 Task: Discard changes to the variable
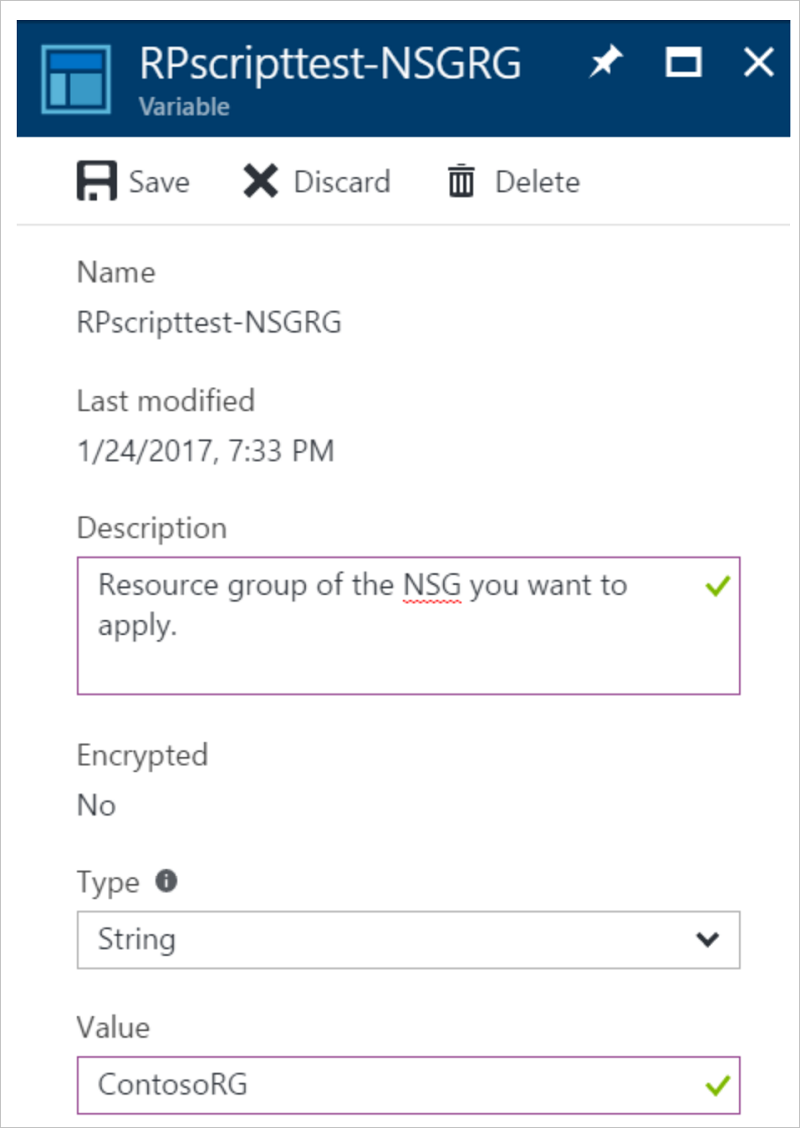click(x=315, y=180)
